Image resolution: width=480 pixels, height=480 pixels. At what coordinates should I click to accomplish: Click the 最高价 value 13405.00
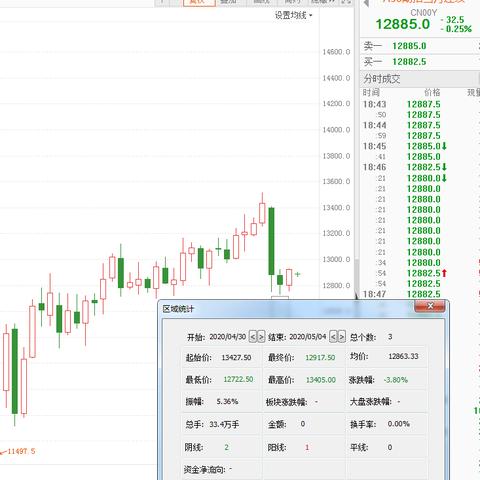(321, 380)
